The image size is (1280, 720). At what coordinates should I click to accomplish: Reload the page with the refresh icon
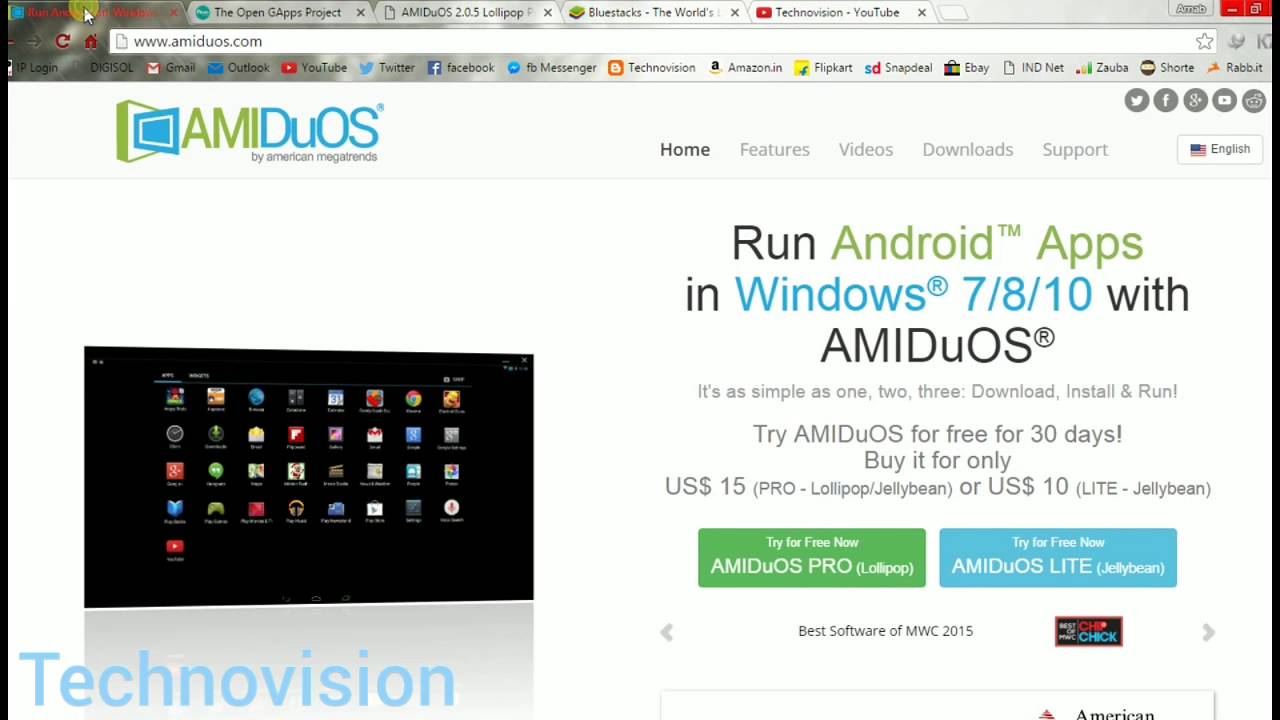tap(62, 41)
